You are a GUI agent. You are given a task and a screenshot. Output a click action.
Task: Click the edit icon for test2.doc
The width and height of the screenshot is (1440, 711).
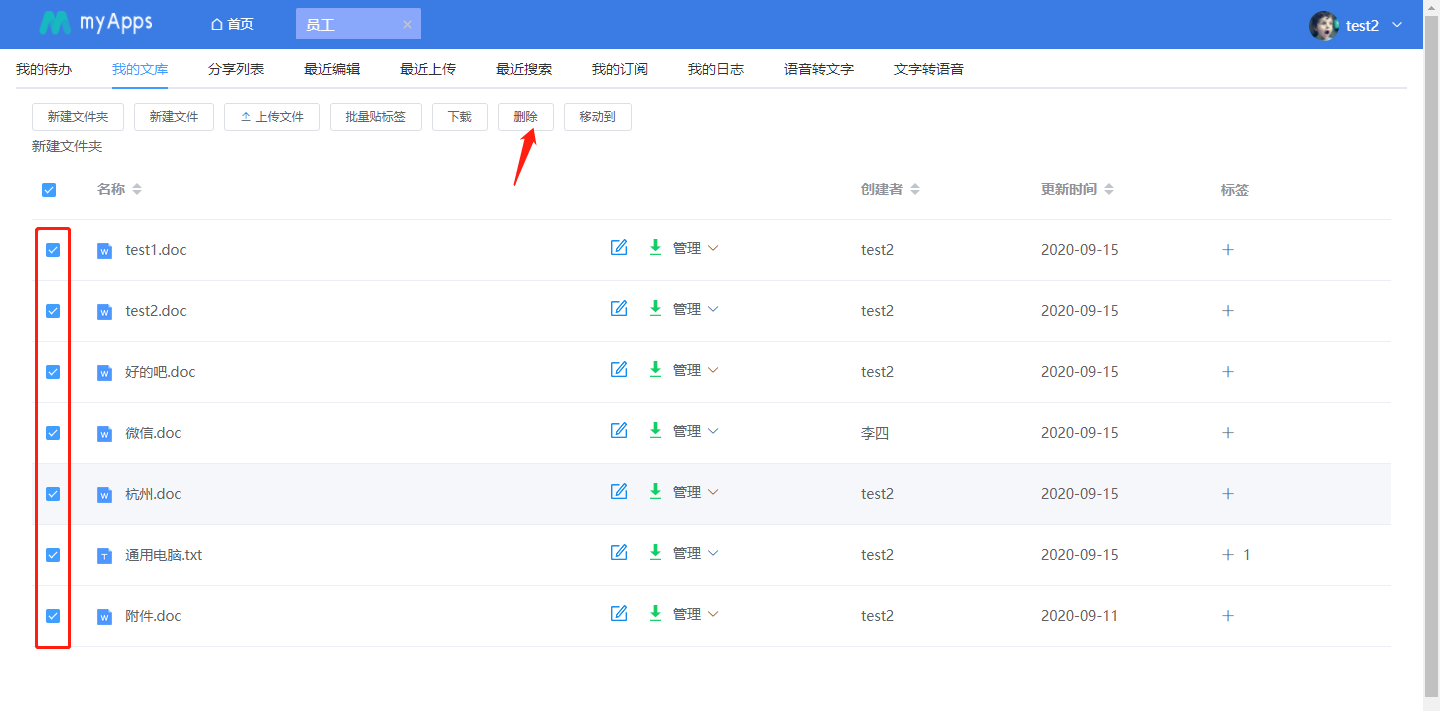619,308
